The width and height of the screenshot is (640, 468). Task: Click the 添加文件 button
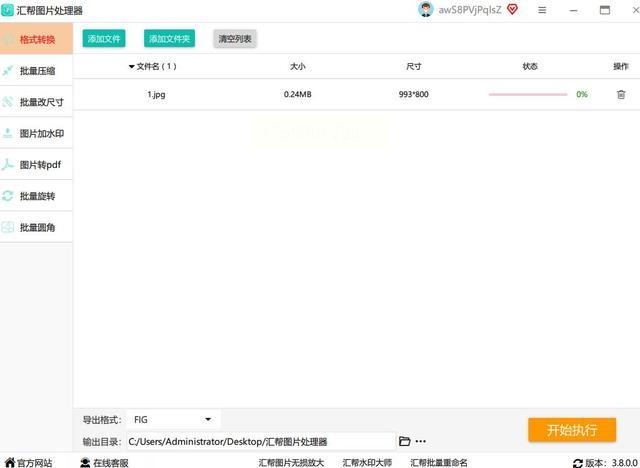click(x=104, y=39)
